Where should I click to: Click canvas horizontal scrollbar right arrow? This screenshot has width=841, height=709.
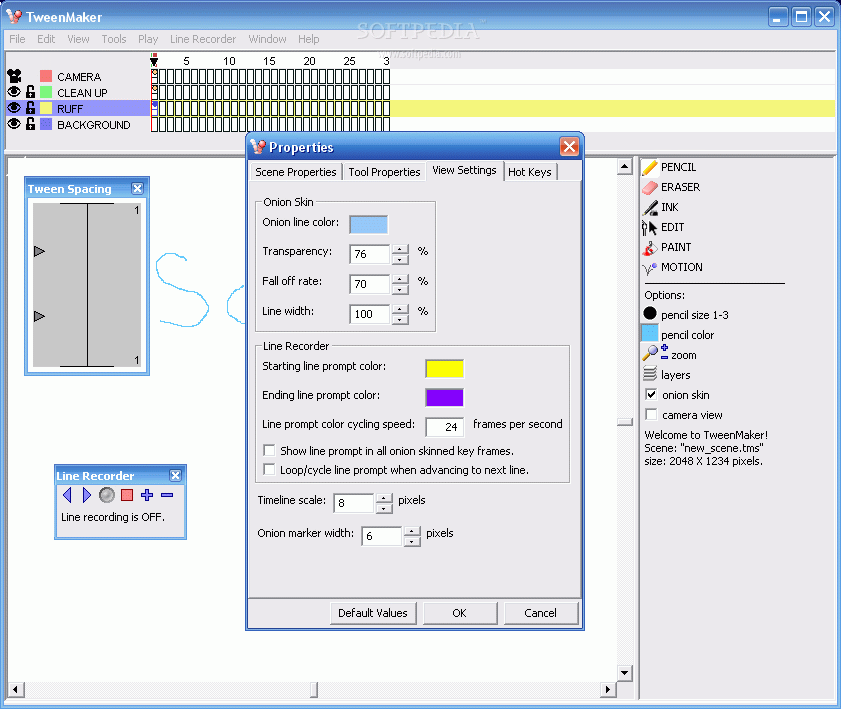(x=608, y=690)
